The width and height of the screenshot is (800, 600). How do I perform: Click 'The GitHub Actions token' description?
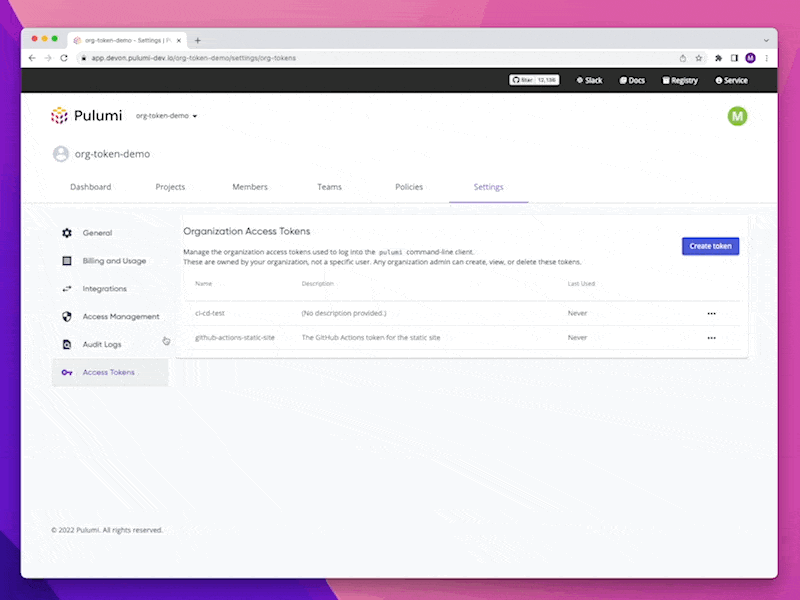pyautogui.click(x=371, y=338)
